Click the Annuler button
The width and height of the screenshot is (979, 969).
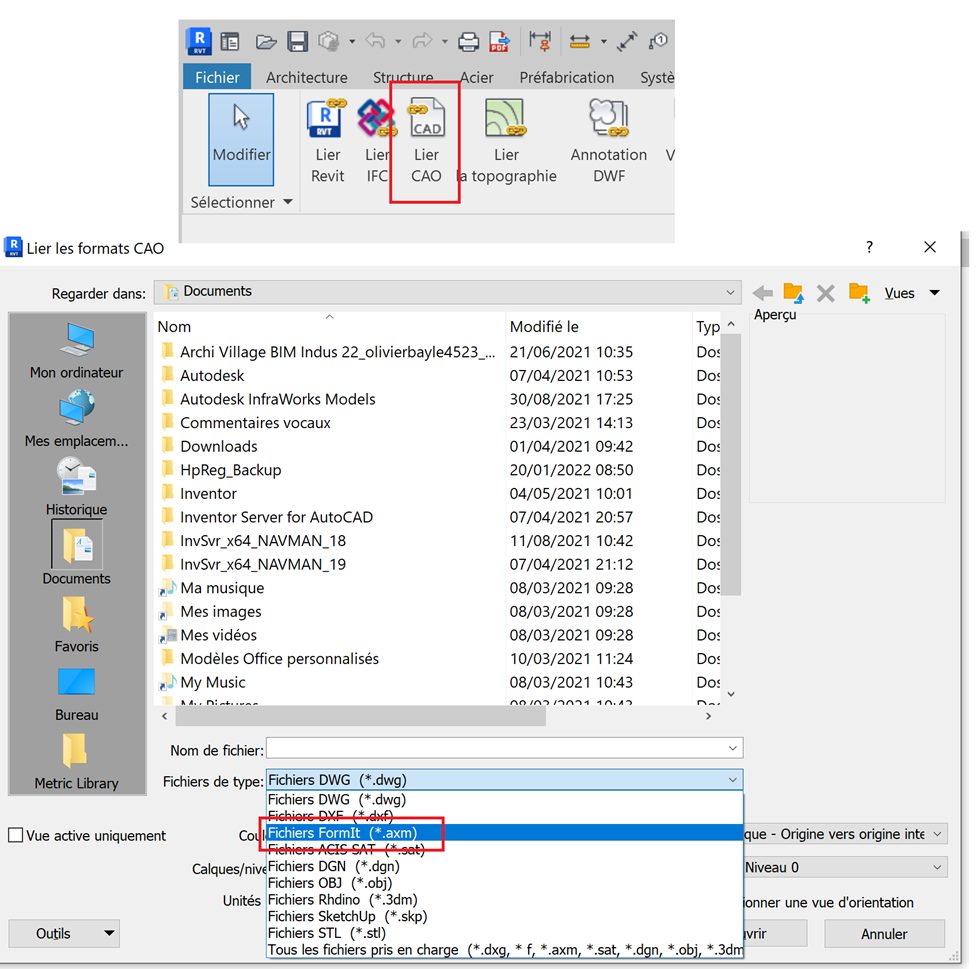tap(884, 933)
